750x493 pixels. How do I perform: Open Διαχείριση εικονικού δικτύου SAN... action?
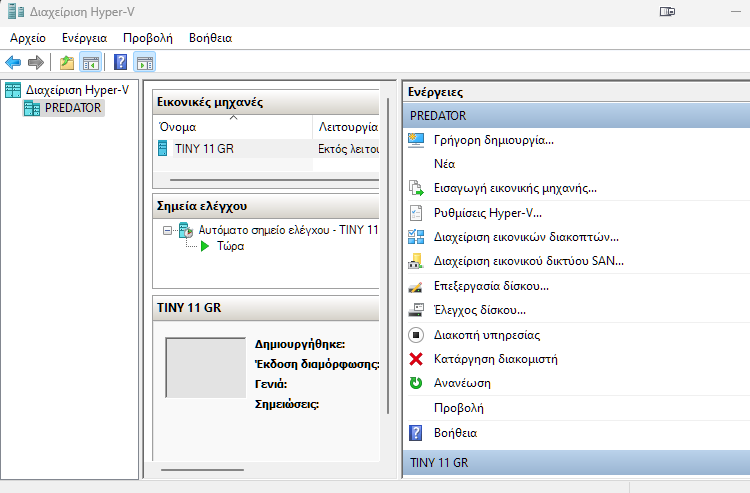pyautogui.click(x=529, y=261)
